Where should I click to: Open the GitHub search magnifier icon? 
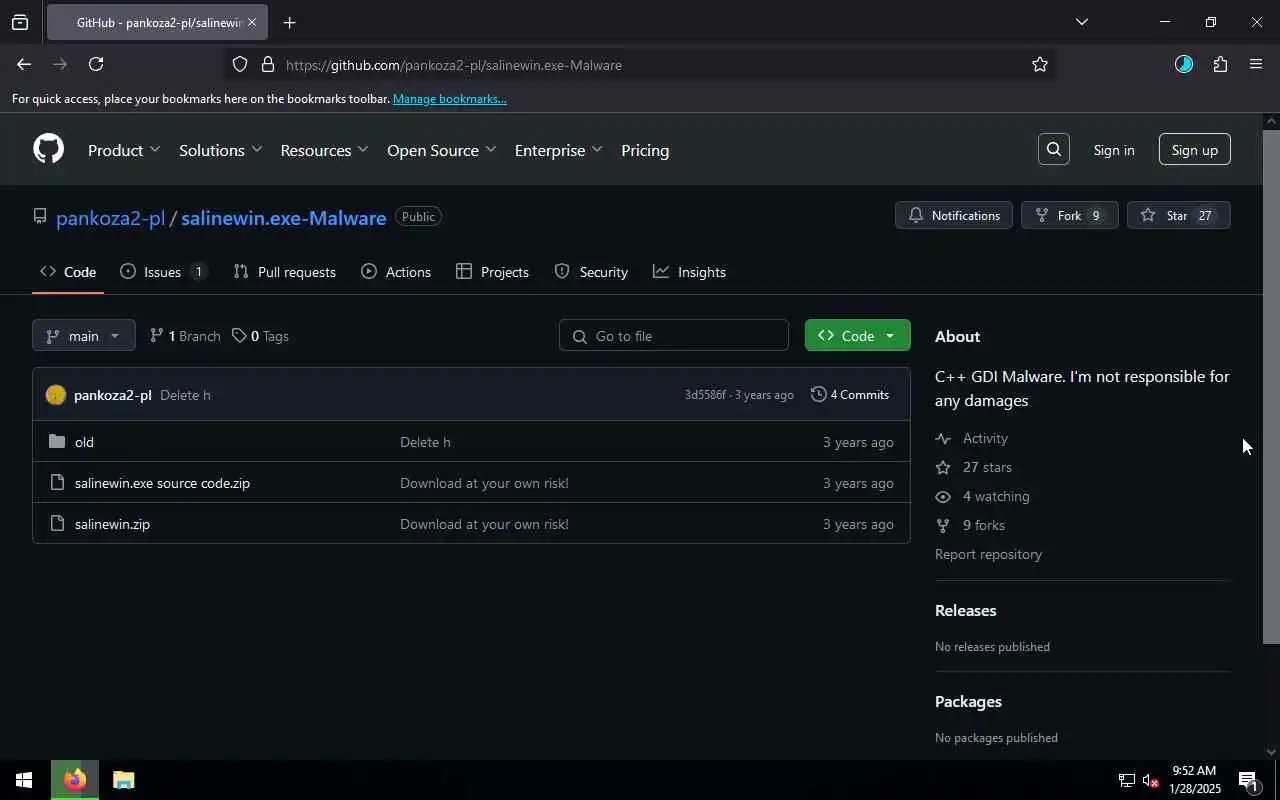(1053, 149)
